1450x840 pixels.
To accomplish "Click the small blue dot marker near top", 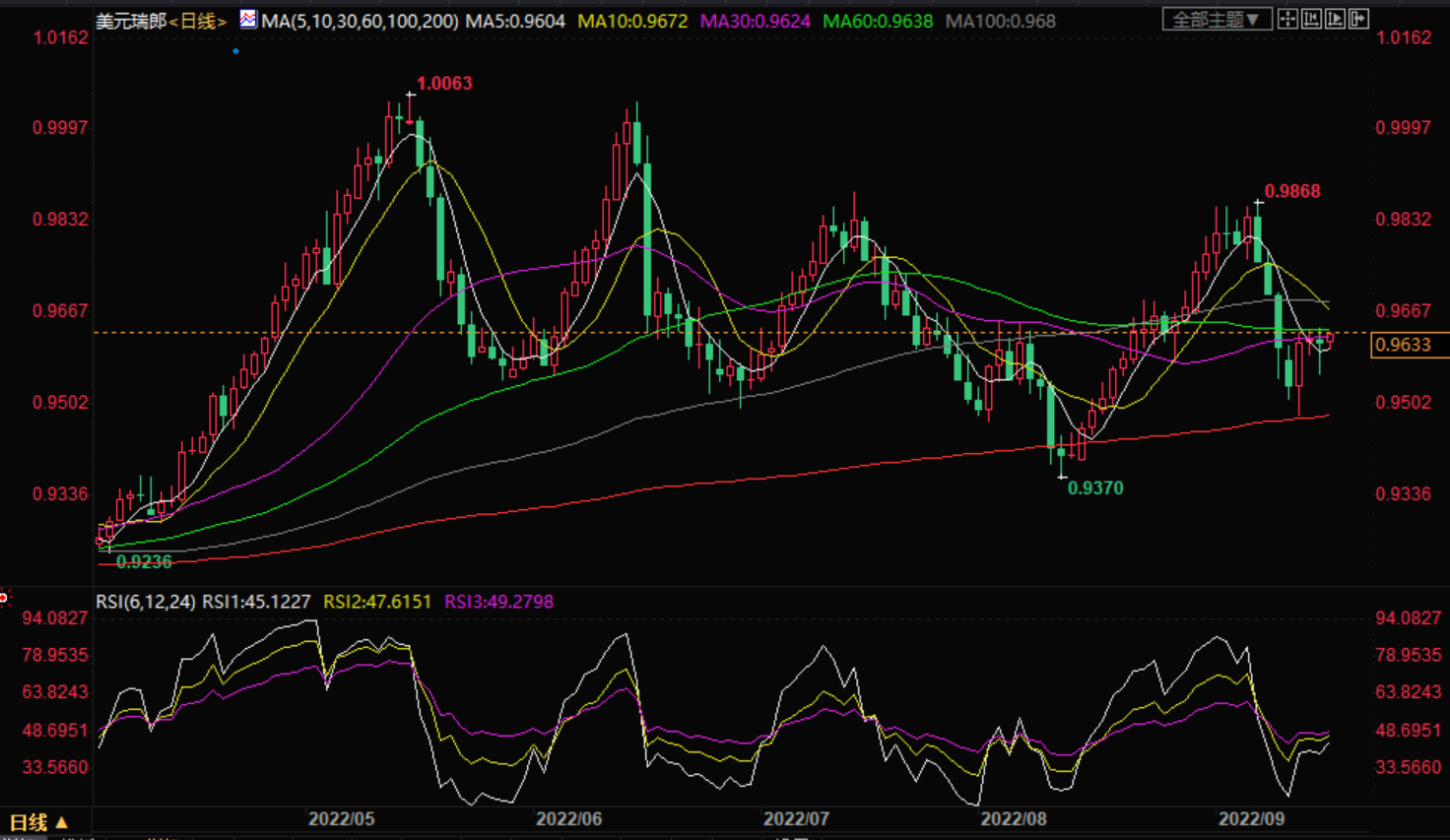I will click(x=235, y=51).
